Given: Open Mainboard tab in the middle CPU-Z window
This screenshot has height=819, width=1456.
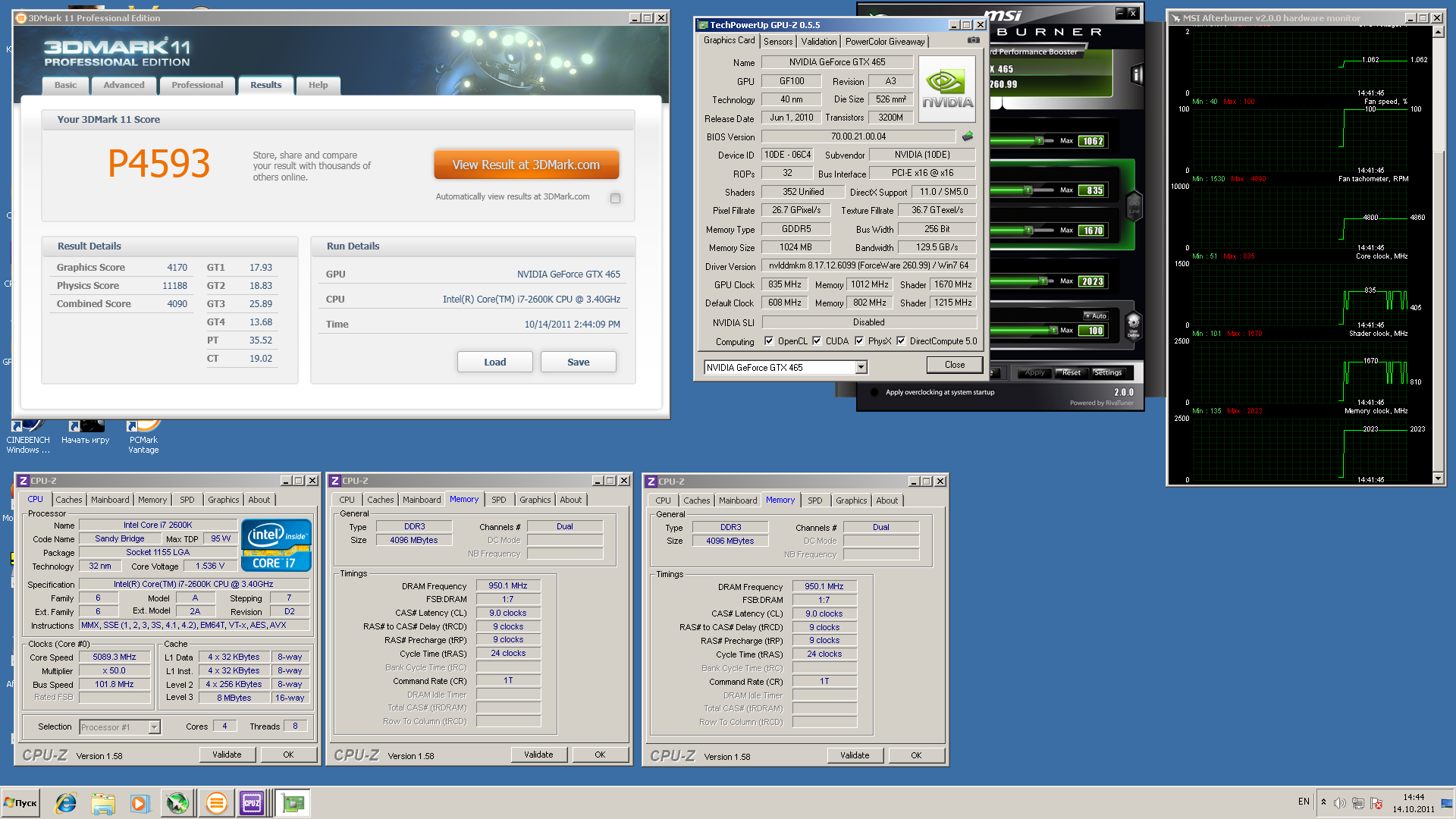Looking at the screenshot, I should (x=422, y=500).
